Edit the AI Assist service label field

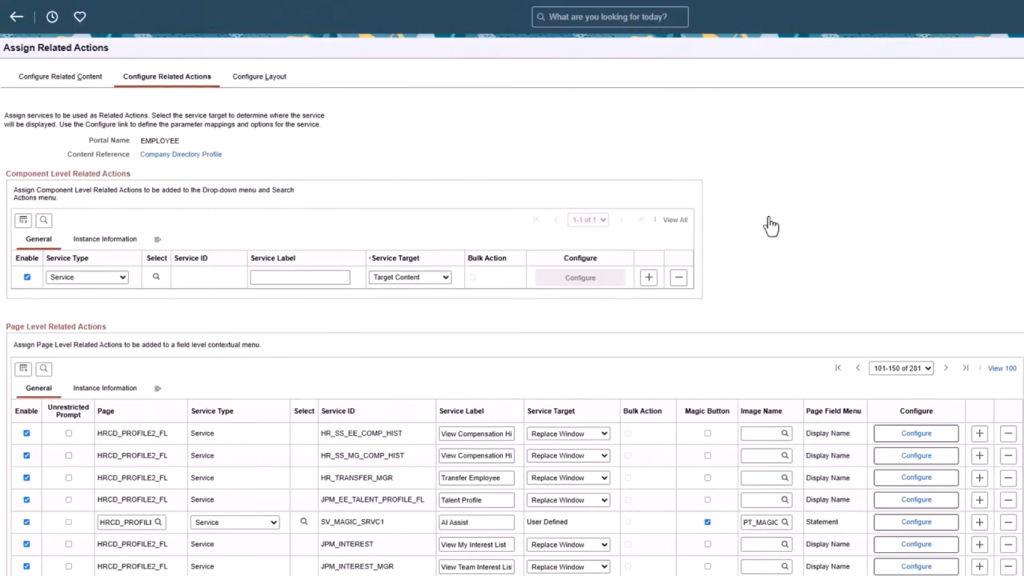[x=477, y=522]
